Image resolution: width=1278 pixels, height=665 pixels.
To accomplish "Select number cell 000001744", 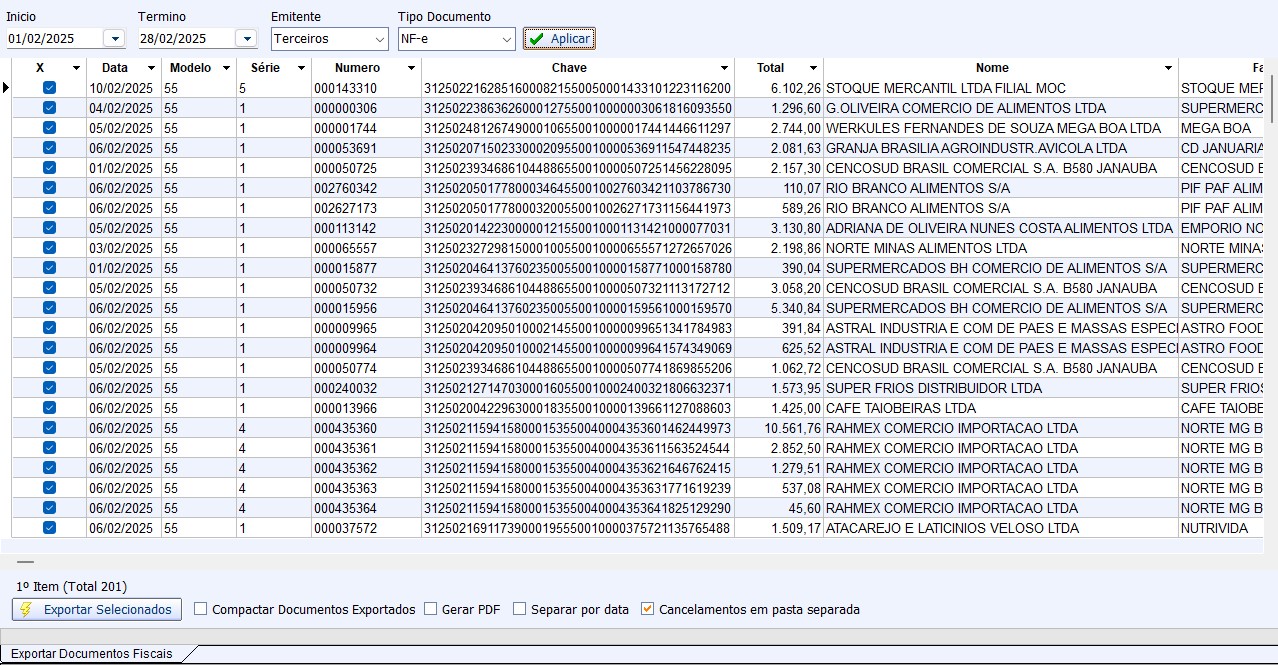I will 366,128.
